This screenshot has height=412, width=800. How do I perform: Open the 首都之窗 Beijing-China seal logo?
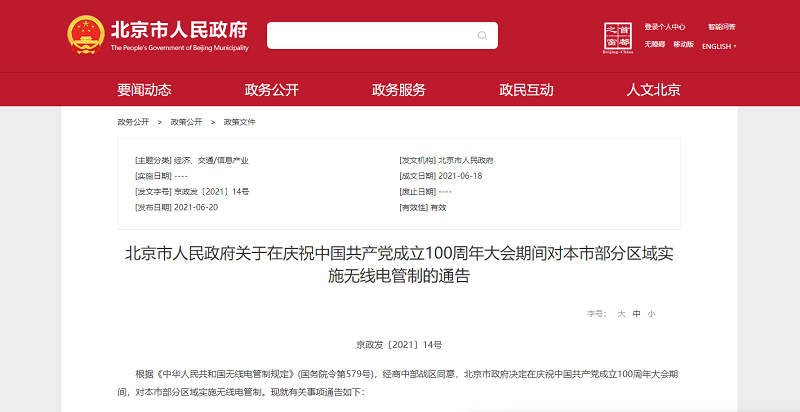[x=618, y=38]
